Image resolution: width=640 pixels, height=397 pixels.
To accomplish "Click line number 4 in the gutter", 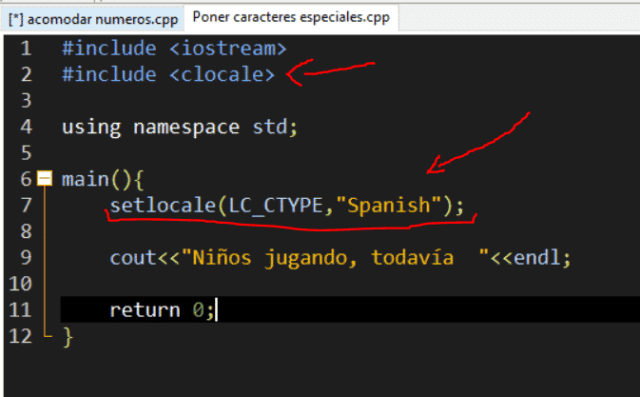I will (x=26, y=127).
